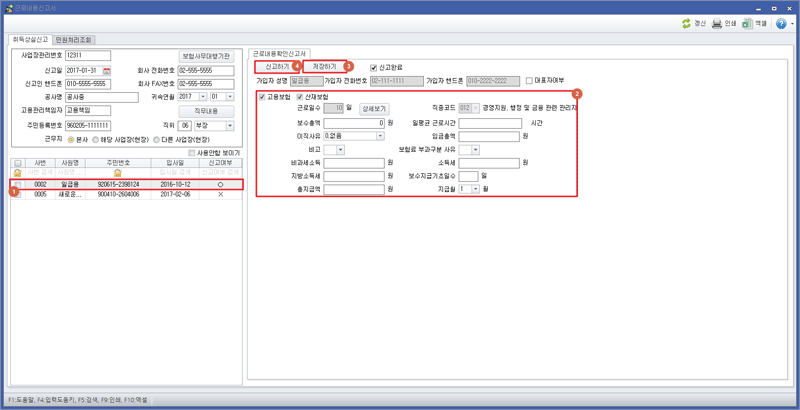Open the calendar icon beside 신고일
800x410 pixels.
107,70
